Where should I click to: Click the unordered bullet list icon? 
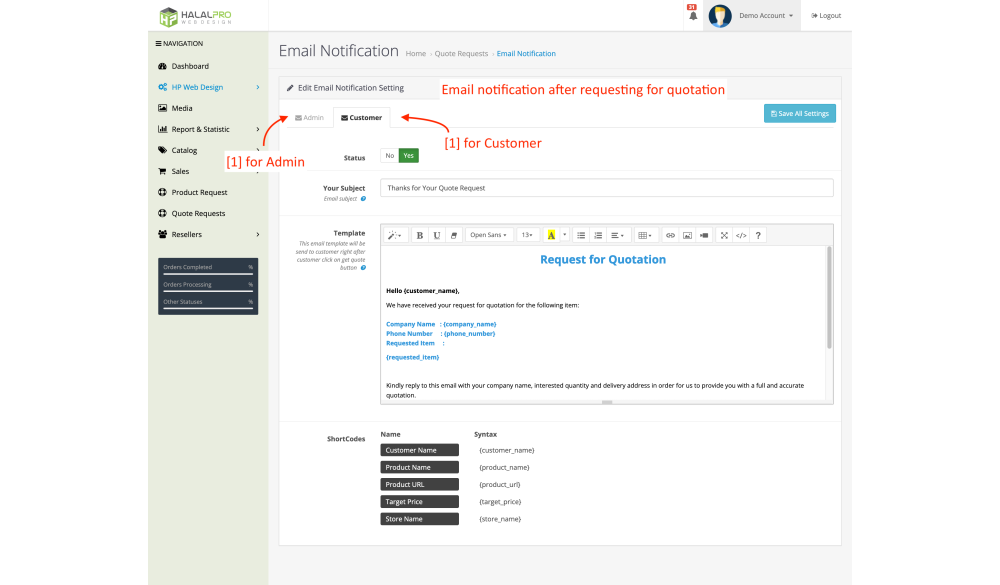click(581, 235)
